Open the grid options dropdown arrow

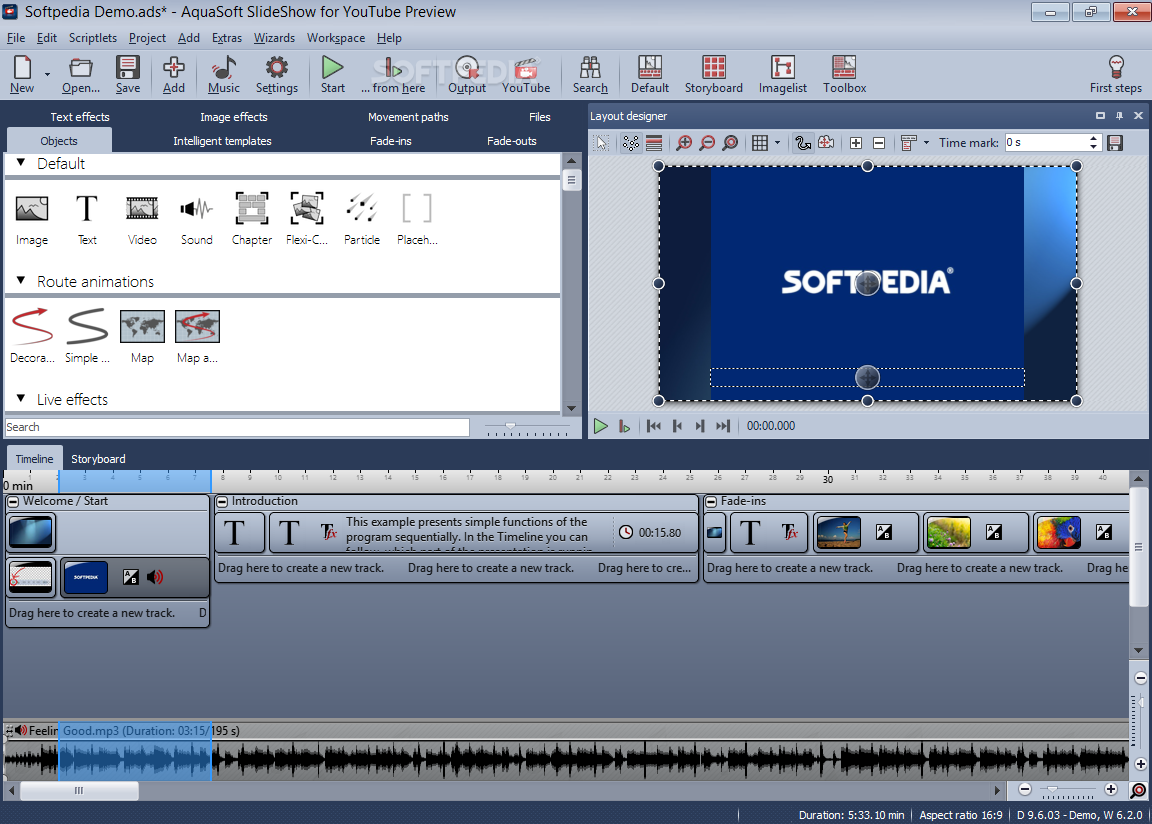click(x=777, y=143)
